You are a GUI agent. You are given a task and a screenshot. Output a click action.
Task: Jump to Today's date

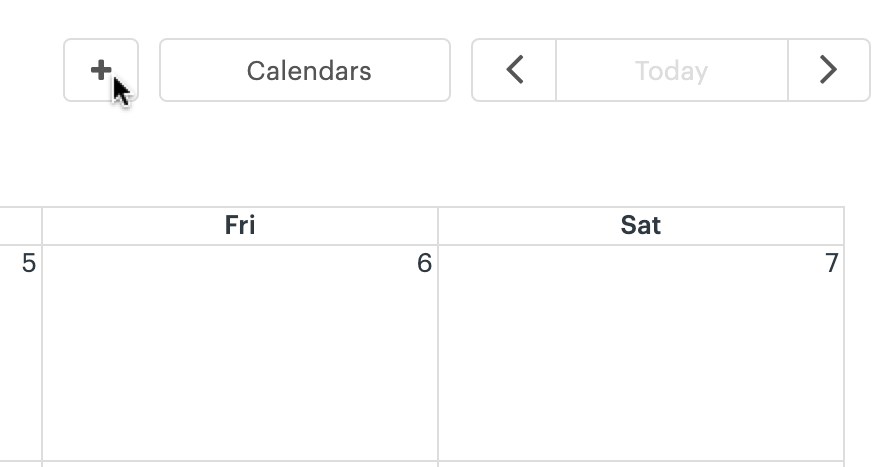(671, 70)
